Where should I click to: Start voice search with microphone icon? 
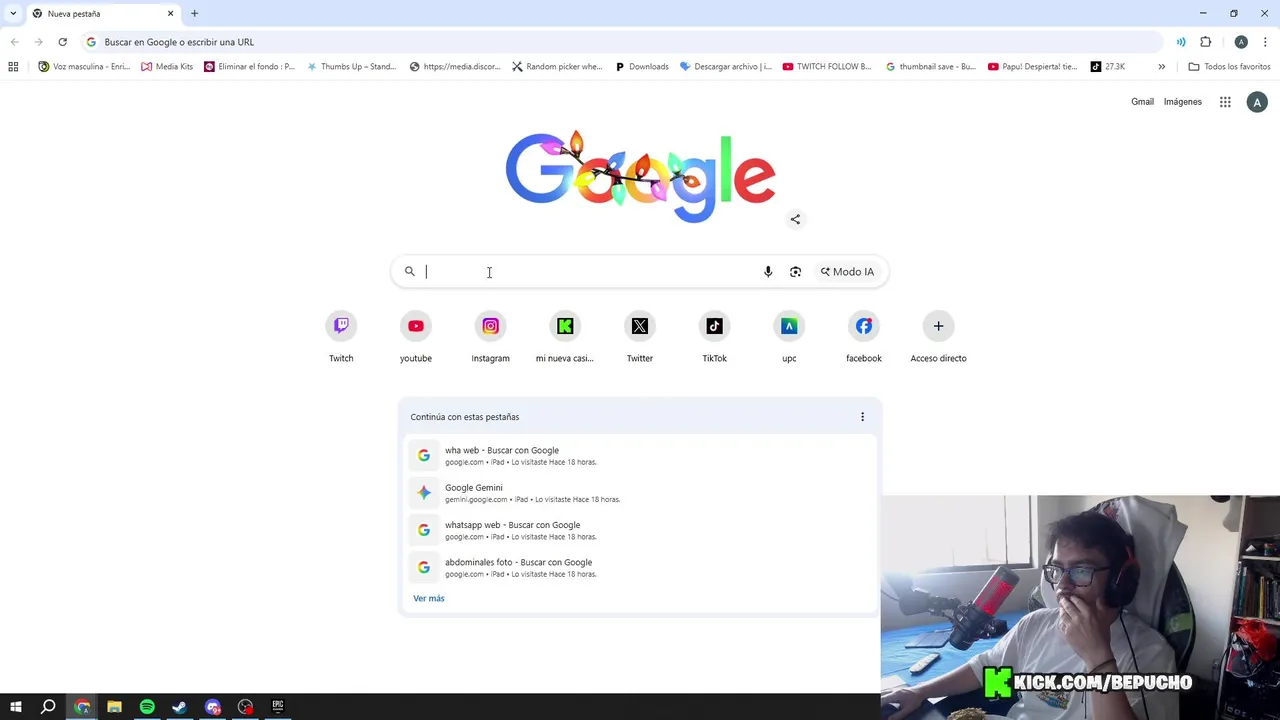768,272
